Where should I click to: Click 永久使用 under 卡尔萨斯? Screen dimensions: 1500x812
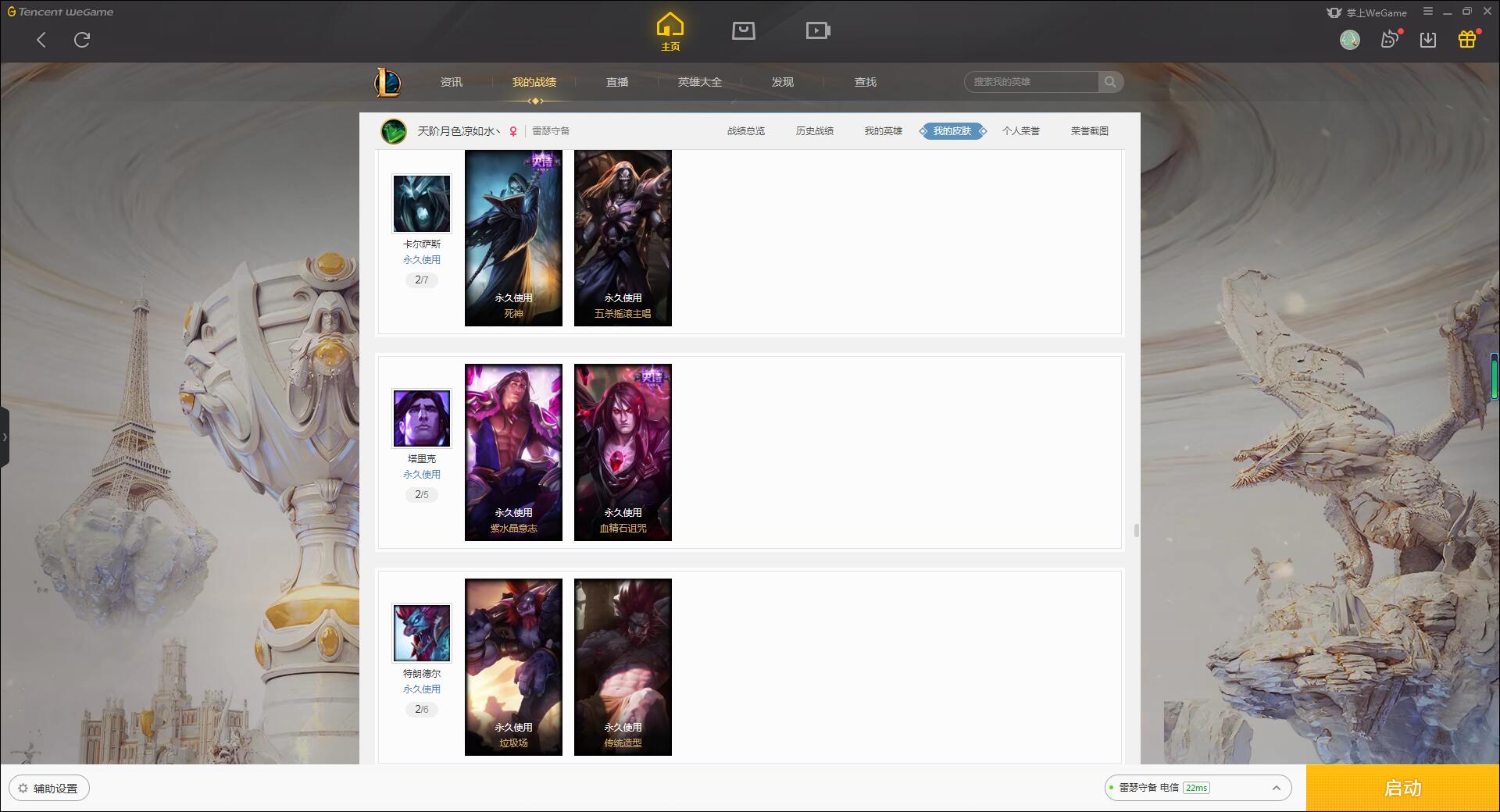(x=422, y=260)
